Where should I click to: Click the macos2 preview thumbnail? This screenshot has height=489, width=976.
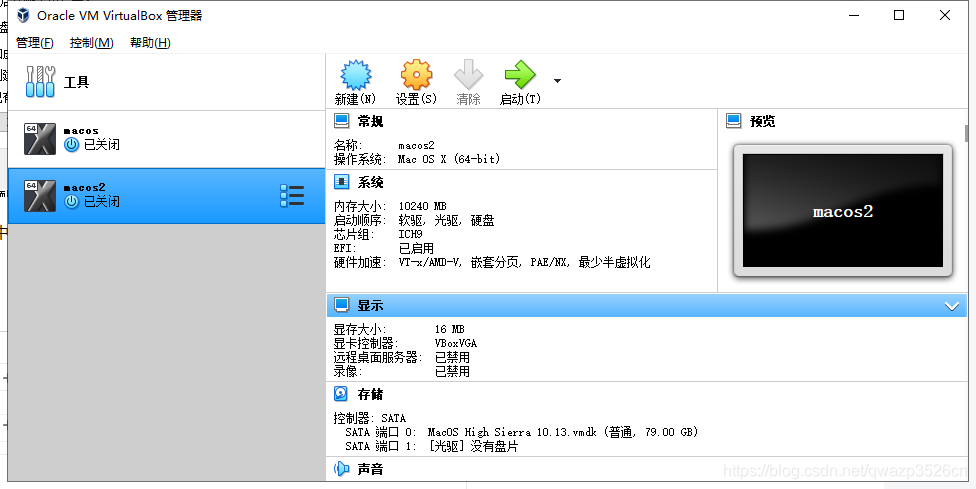click(x=843, y=211)
